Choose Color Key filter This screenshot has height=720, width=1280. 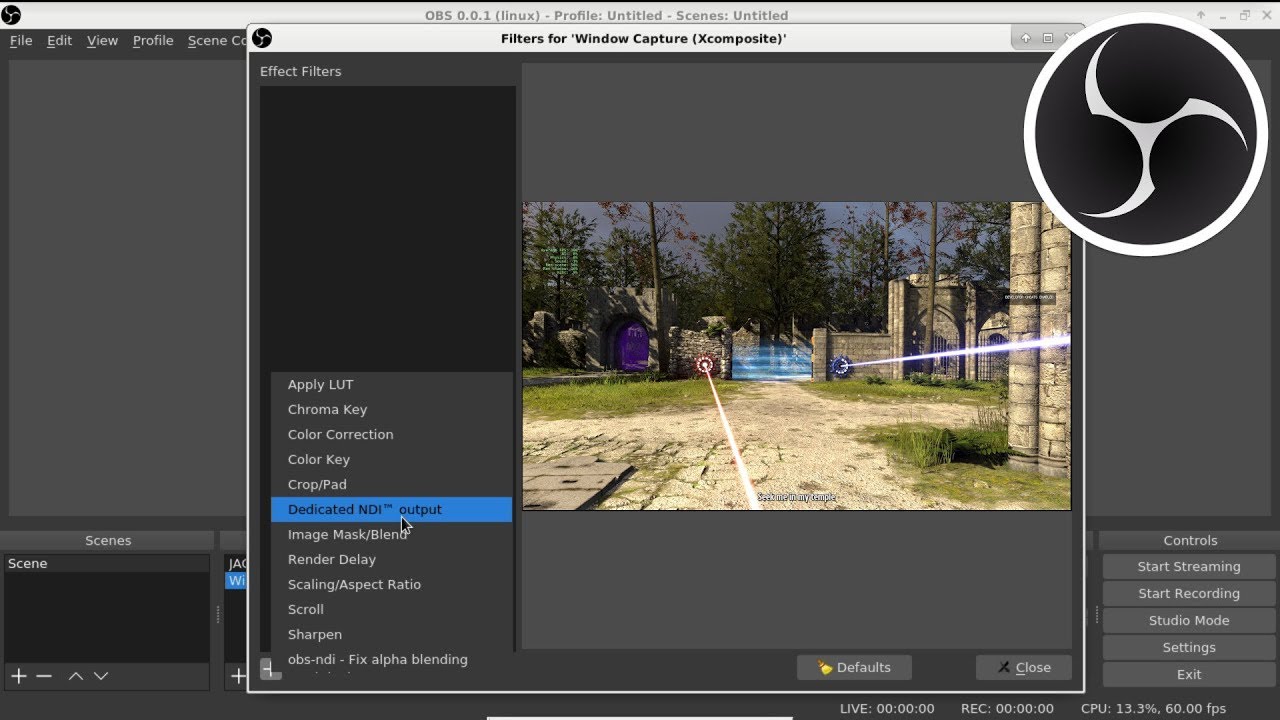[391, 459]
